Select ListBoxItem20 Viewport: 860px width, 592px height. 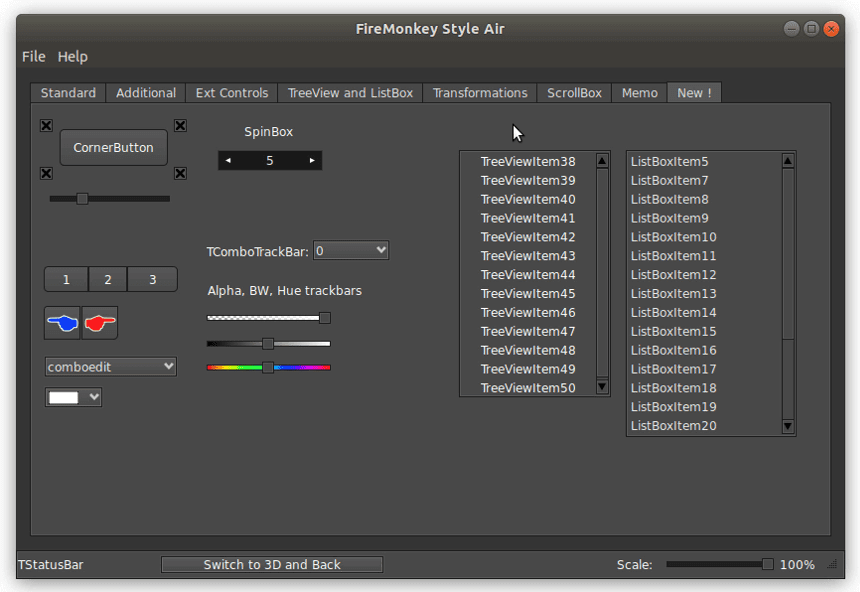pyautogui.click(x=674, y=426)
